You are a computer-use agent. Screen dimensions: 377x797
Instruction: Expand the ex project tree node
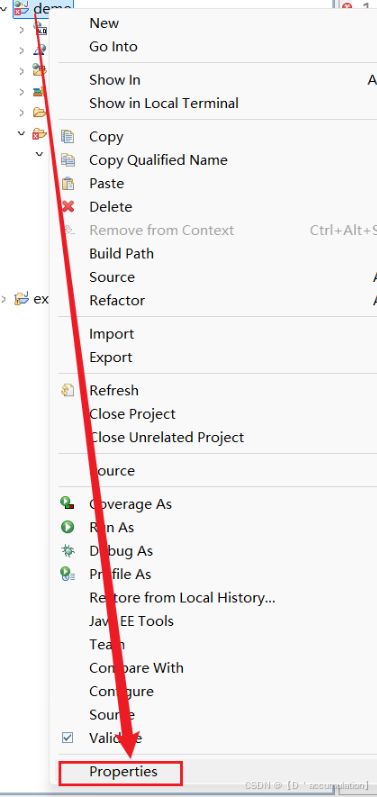click(x=4, y=299)
